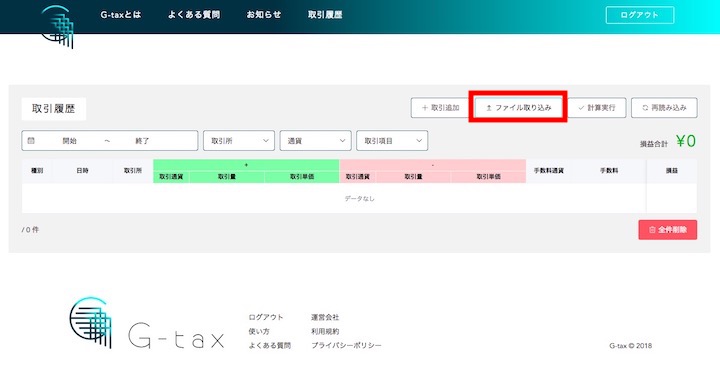This screenshot has height=385, width=720.
Task: Open the footer 運営会社 link
Action: point(325,317)
